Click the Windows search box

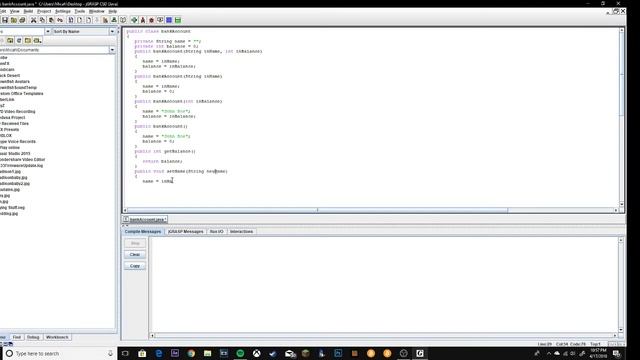(x=59, y=353)
